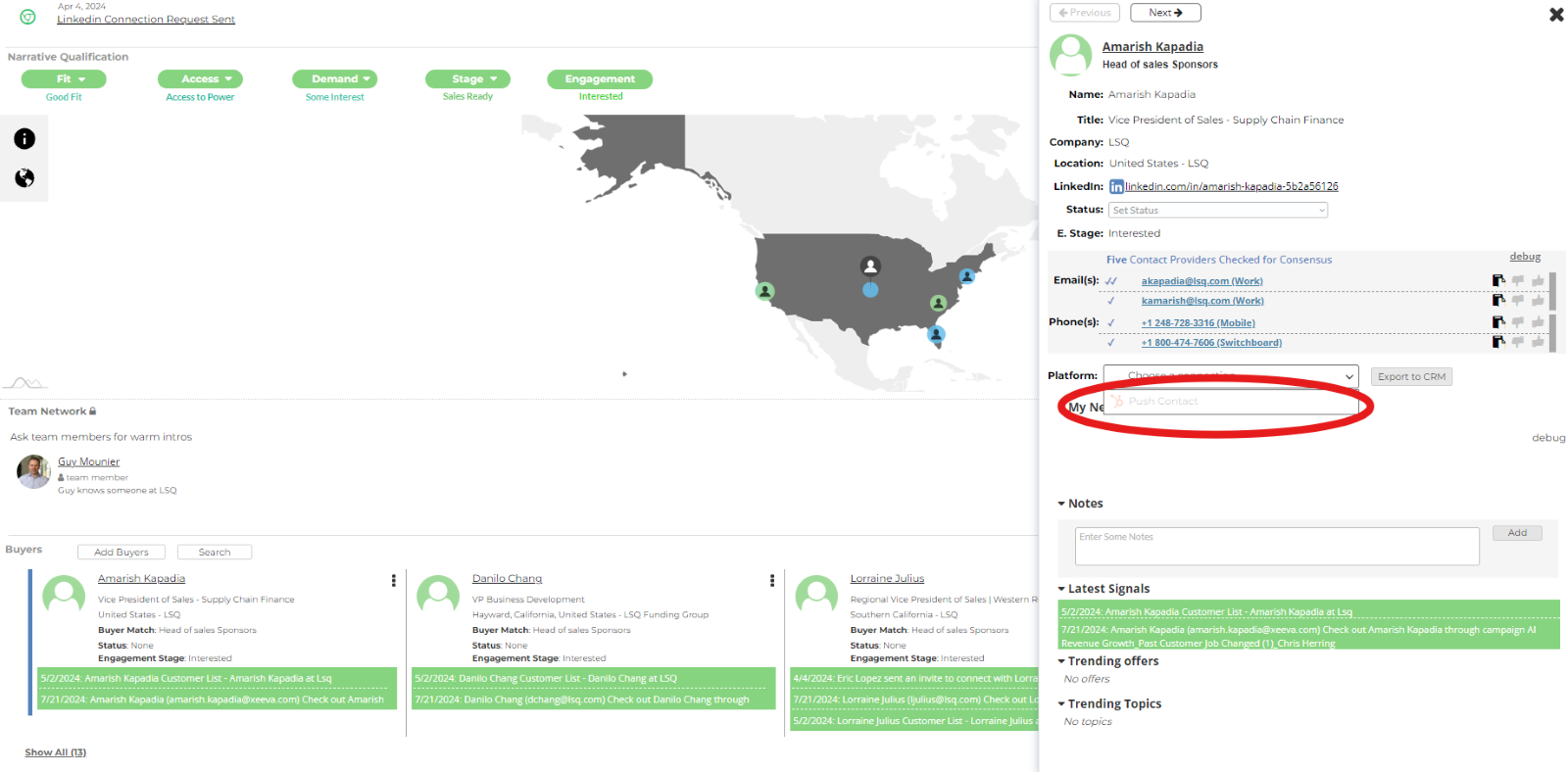
Task: Click the blue Florida map marker
Action: [937, 335]
